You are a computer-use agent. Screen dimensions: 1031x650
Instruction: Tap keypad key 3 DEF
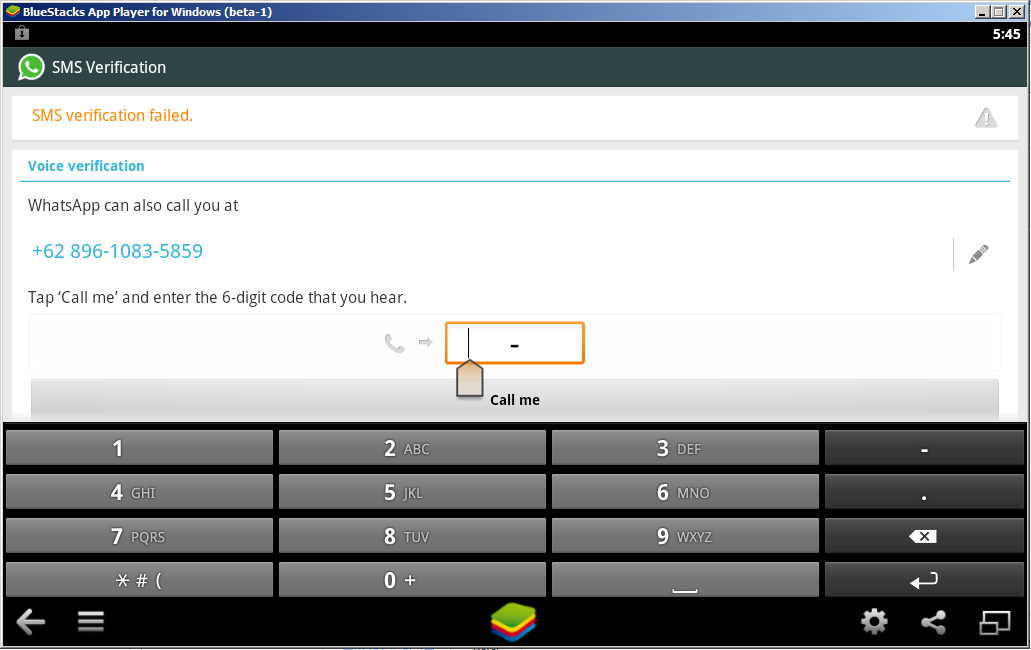(685, 448)
